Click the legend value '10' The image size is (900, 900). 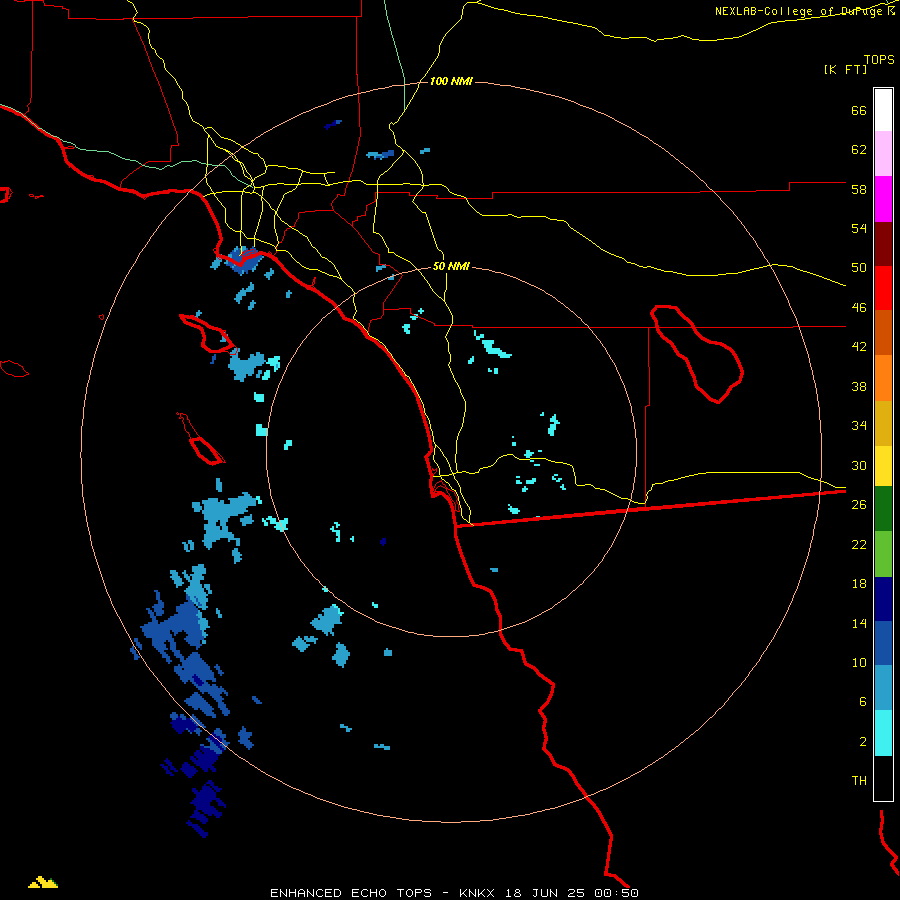(x=859, y=663)
